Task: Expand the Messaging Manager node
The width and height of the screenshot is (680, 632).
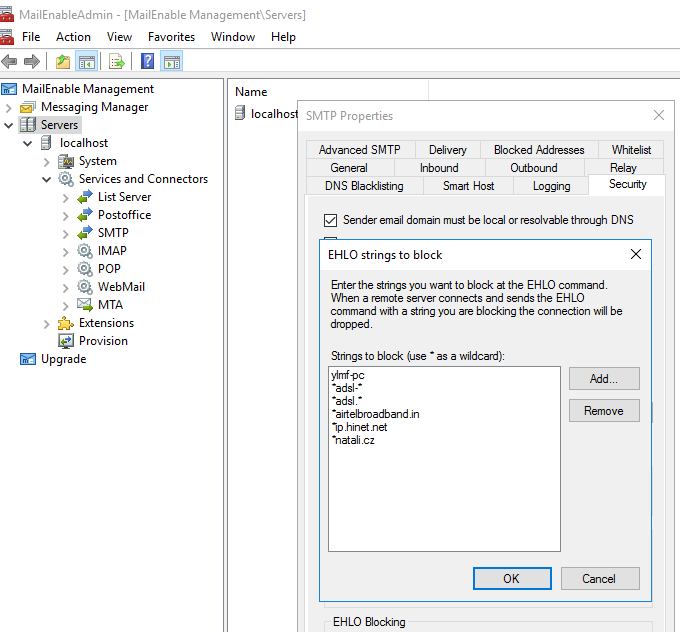Action: click(9, 107)
